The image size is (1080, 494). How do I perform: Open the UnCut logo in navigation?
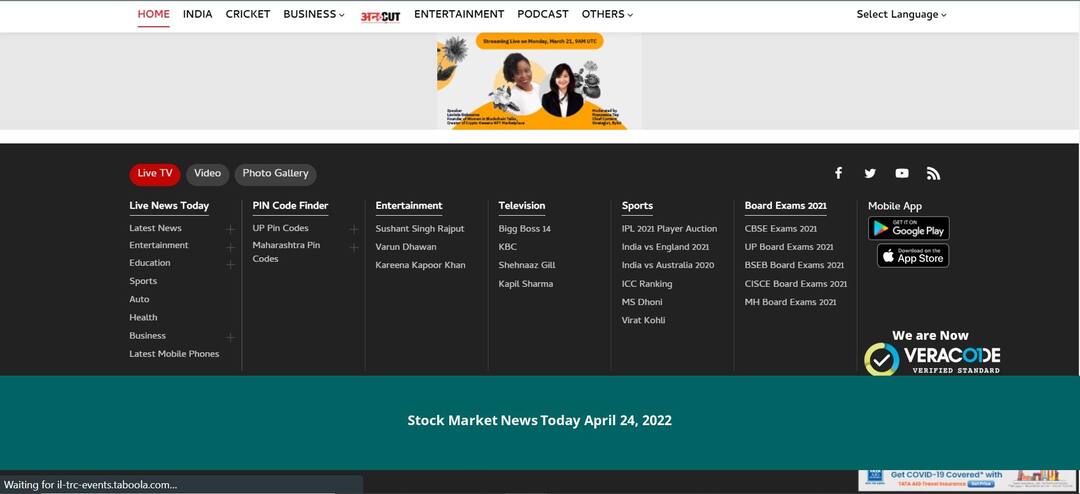pyautogui.click(x=380, y=16)
